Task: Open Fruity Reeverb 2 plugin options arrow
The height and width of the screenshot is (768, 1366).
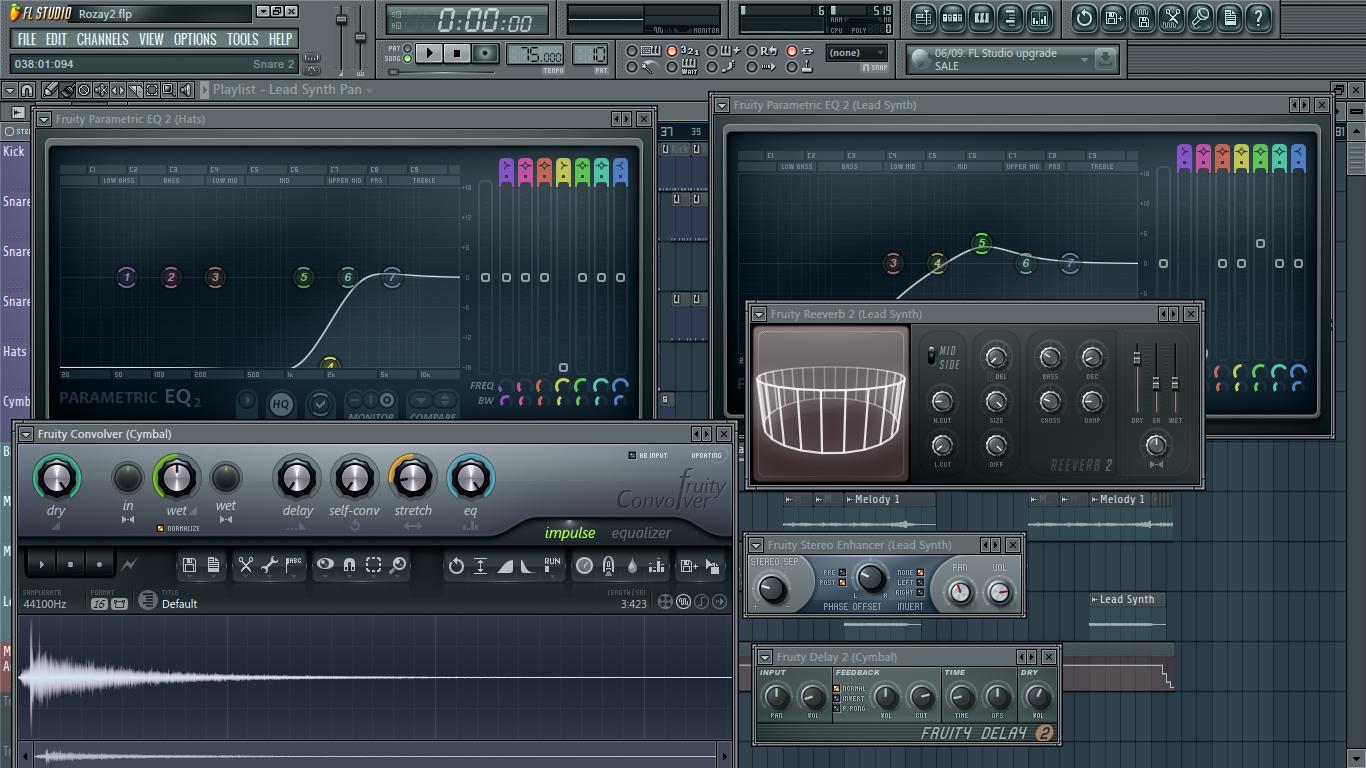Action: (x=759, y=314)
